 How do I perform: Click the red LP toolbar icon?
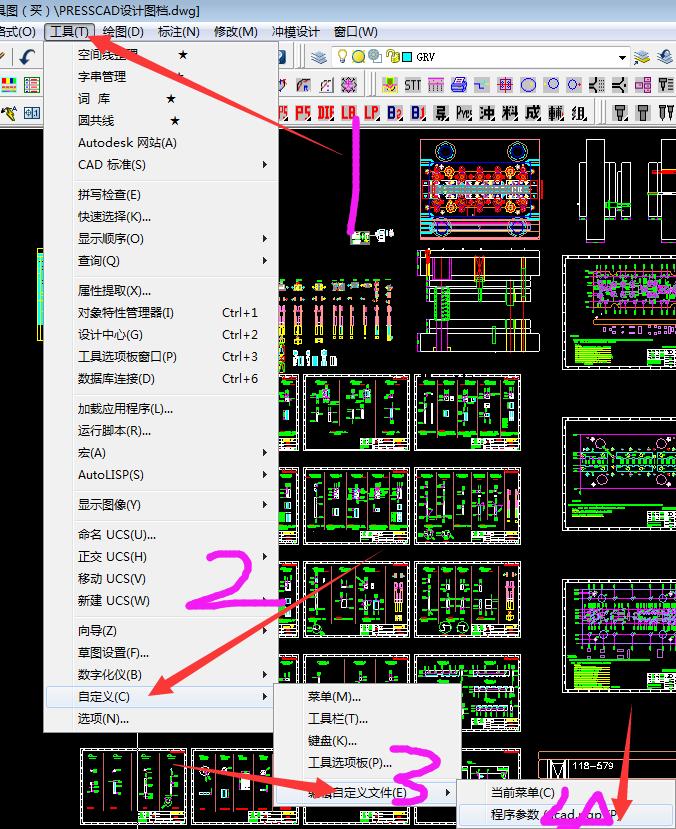pos(372,113)
